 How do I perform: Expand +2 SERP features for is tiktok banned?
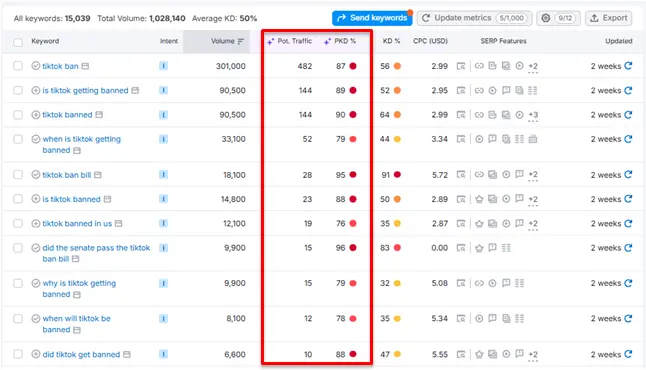coord(533,200)
